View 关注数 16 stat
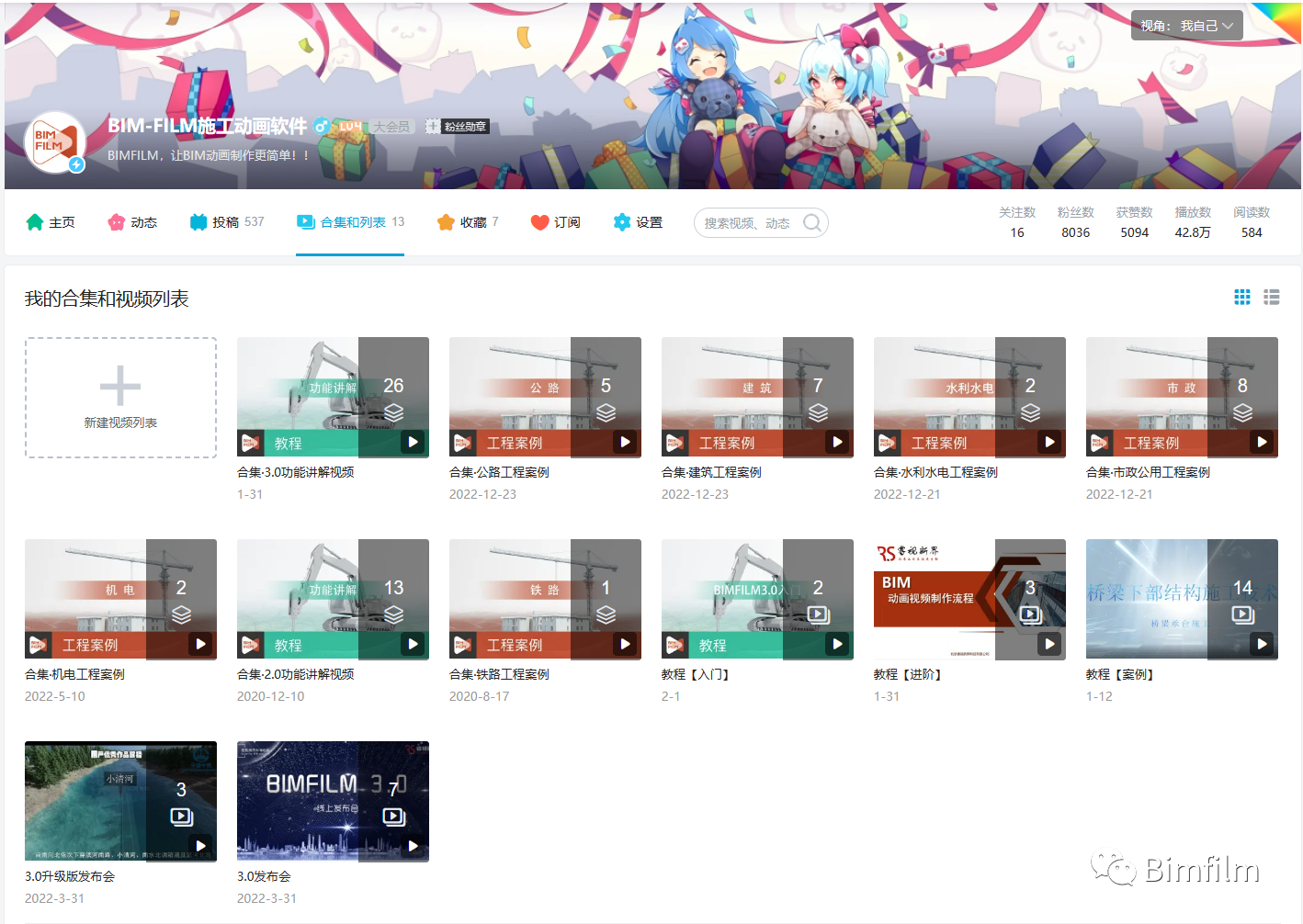This screenshot has height=924, width=1303. [x=1017, y=222]
